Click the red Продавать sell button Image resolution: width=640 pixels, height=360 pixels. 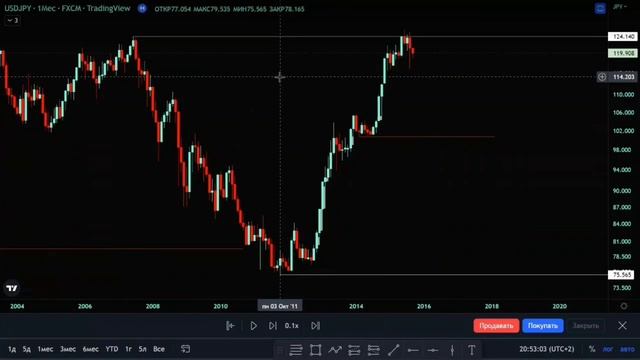click(x=496, y=326)
